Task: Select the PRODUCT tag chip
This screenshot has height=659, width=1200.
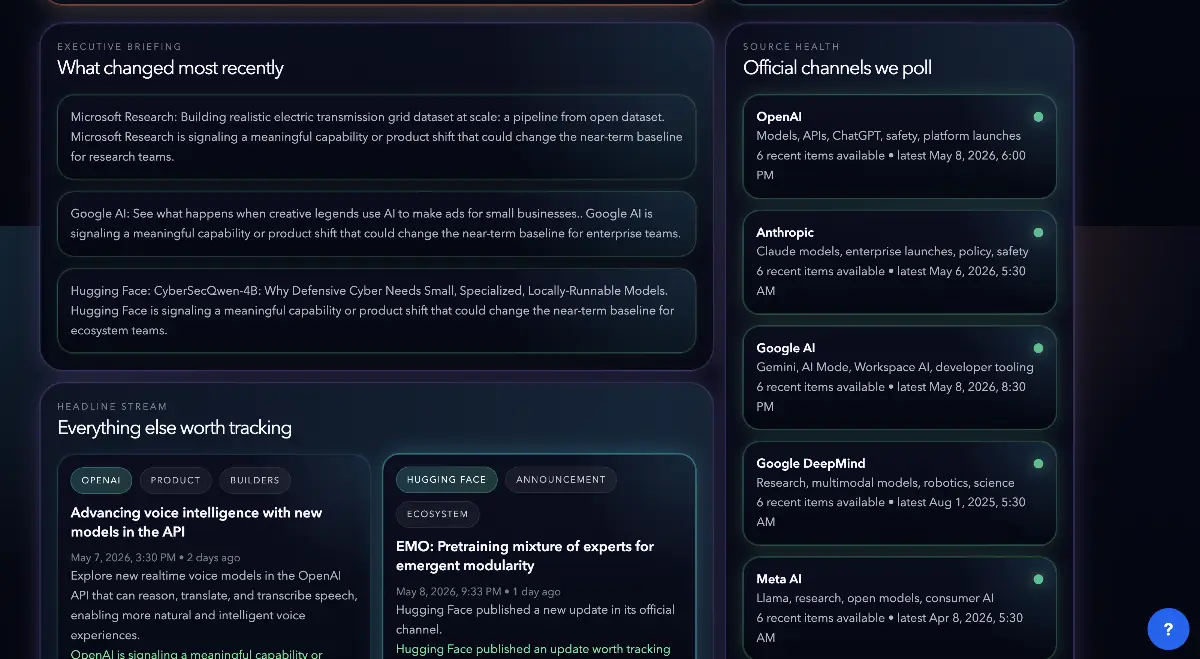Action: click(x=176, y=480)
